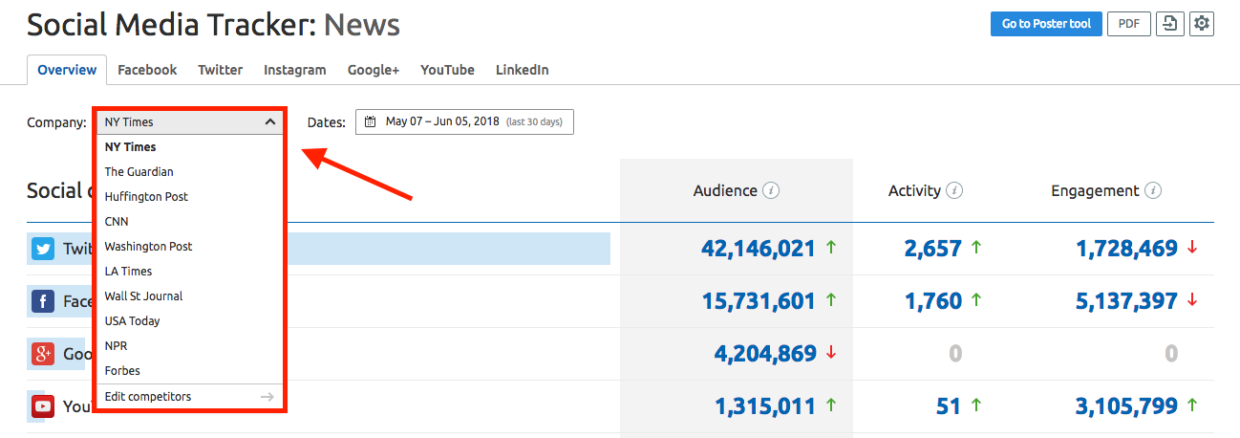
Task: Click the settings gear icon
Action: click(1201, 24)
